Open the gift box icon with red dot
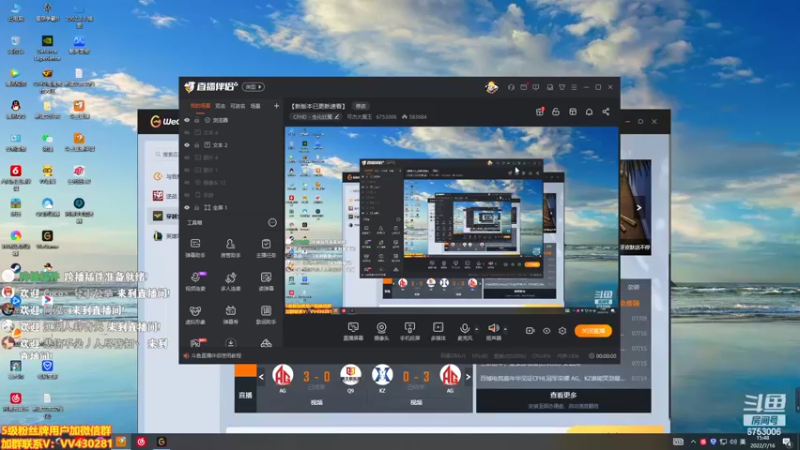The height and width of the screenshot is (450, 800). [x=540, y=112]
